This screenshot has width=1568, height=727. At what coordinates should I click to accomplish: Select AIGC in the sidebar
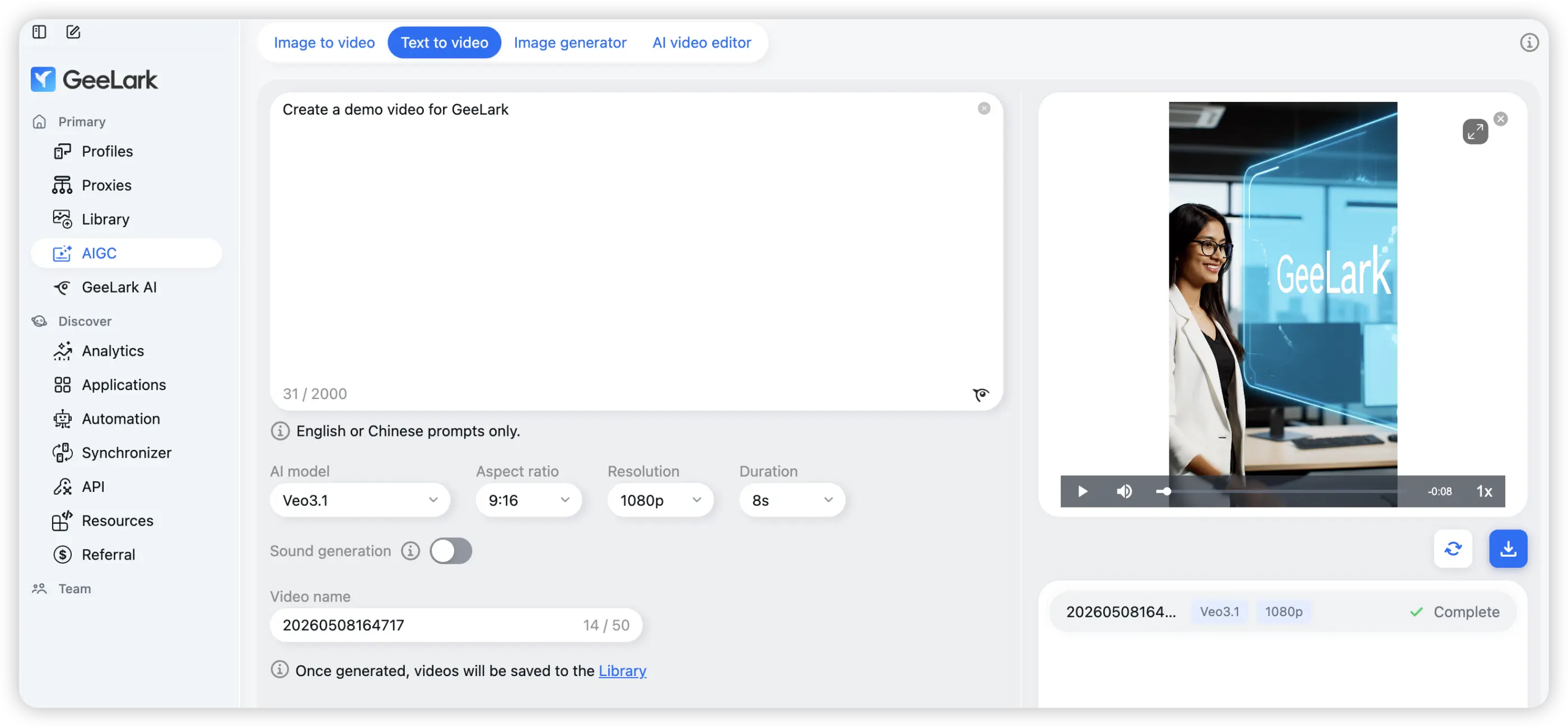126,253
